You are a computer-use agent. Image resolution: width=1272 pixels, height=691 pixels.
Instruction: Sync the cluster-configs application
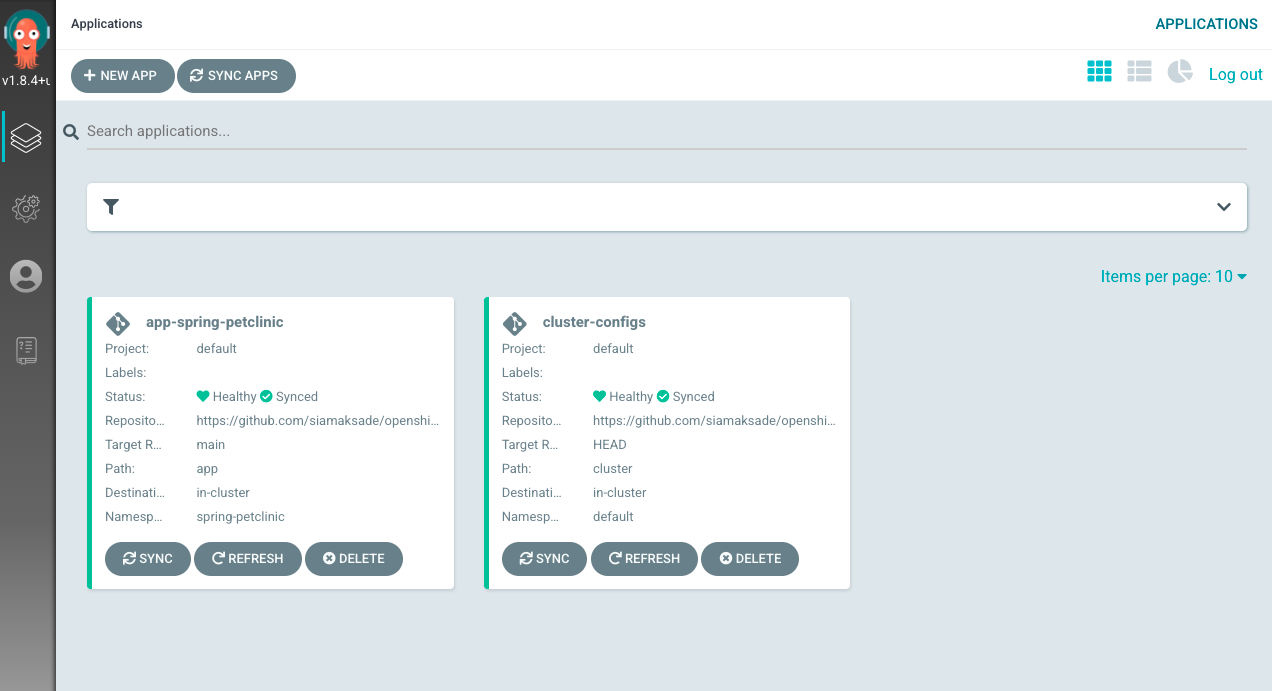pyautogui.click(x=544, y=559)
